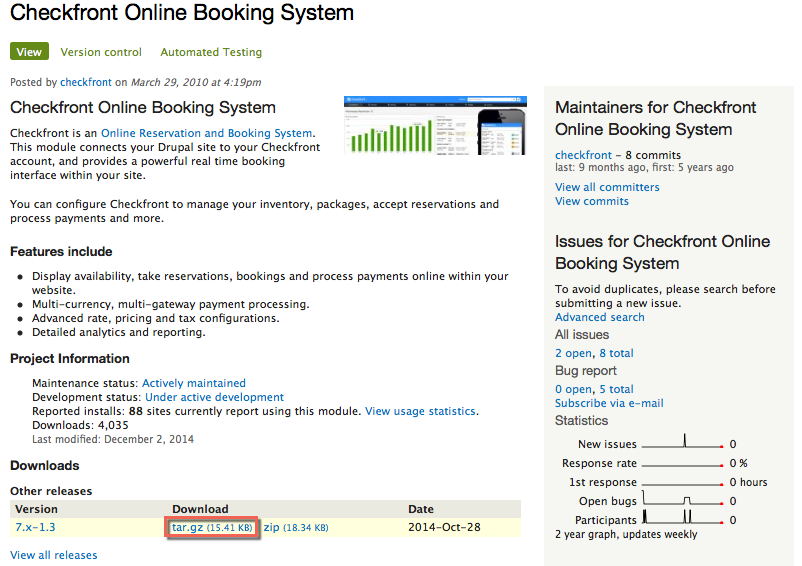Select the New issues sparkline graph
Screen dimensions: 802x566
pos(682,441)
